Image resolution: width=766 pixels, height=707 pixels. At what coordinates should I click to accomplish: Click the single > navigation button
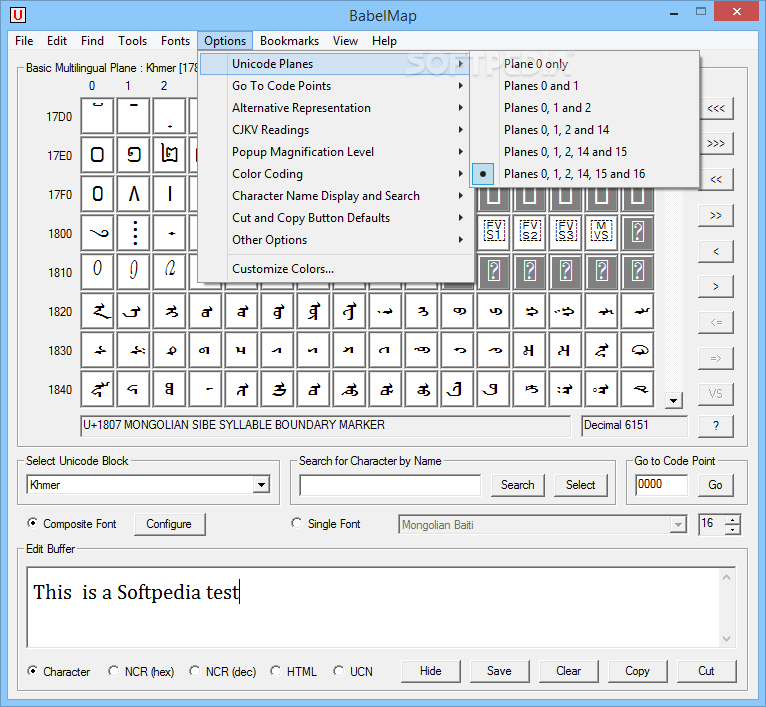(x=716, y=286)
